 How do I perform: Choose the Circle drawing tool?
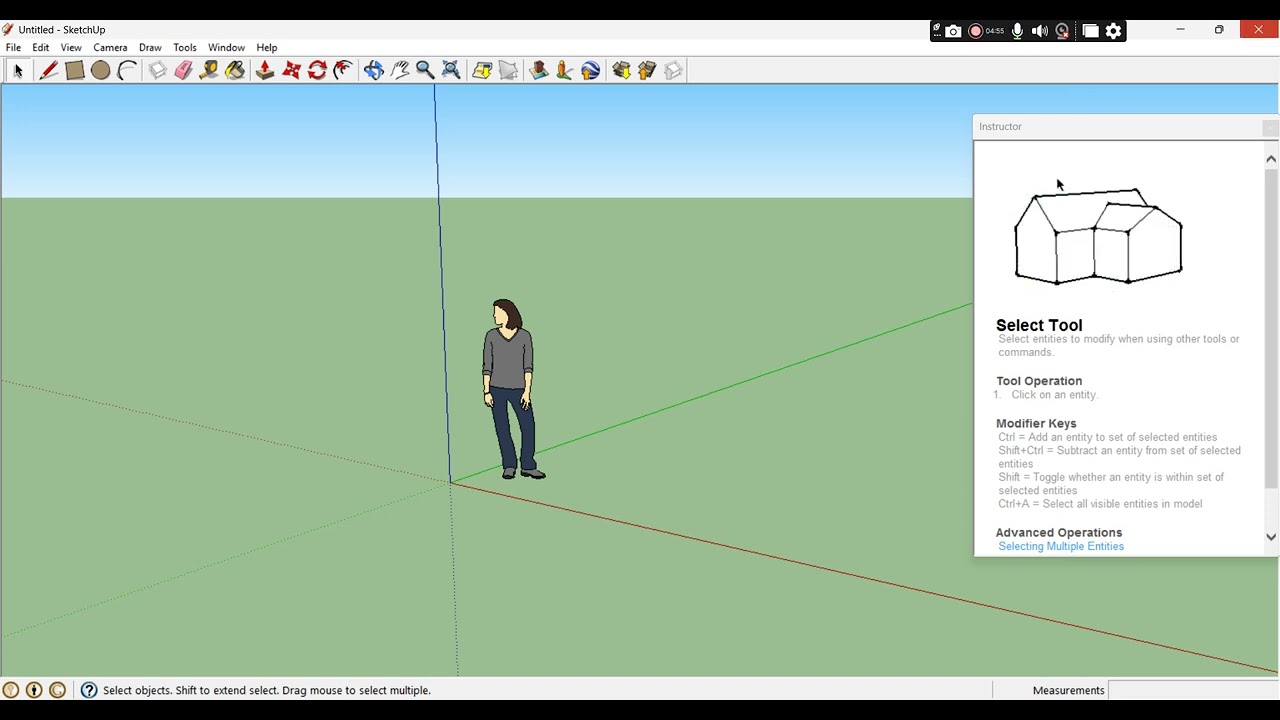pos(100,70)
